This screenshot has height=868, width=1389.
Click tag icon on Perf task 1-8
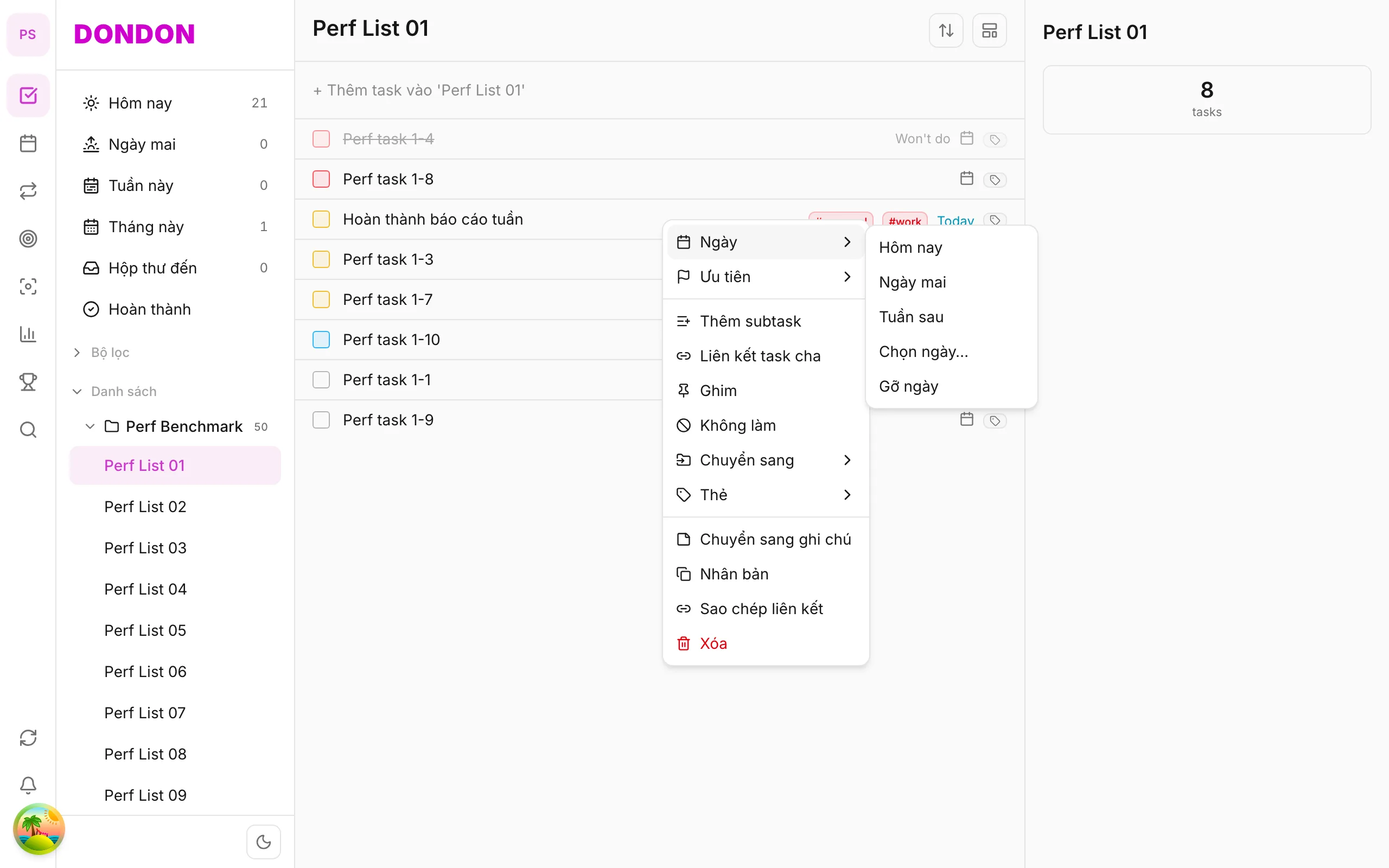(x=995, y=180)
